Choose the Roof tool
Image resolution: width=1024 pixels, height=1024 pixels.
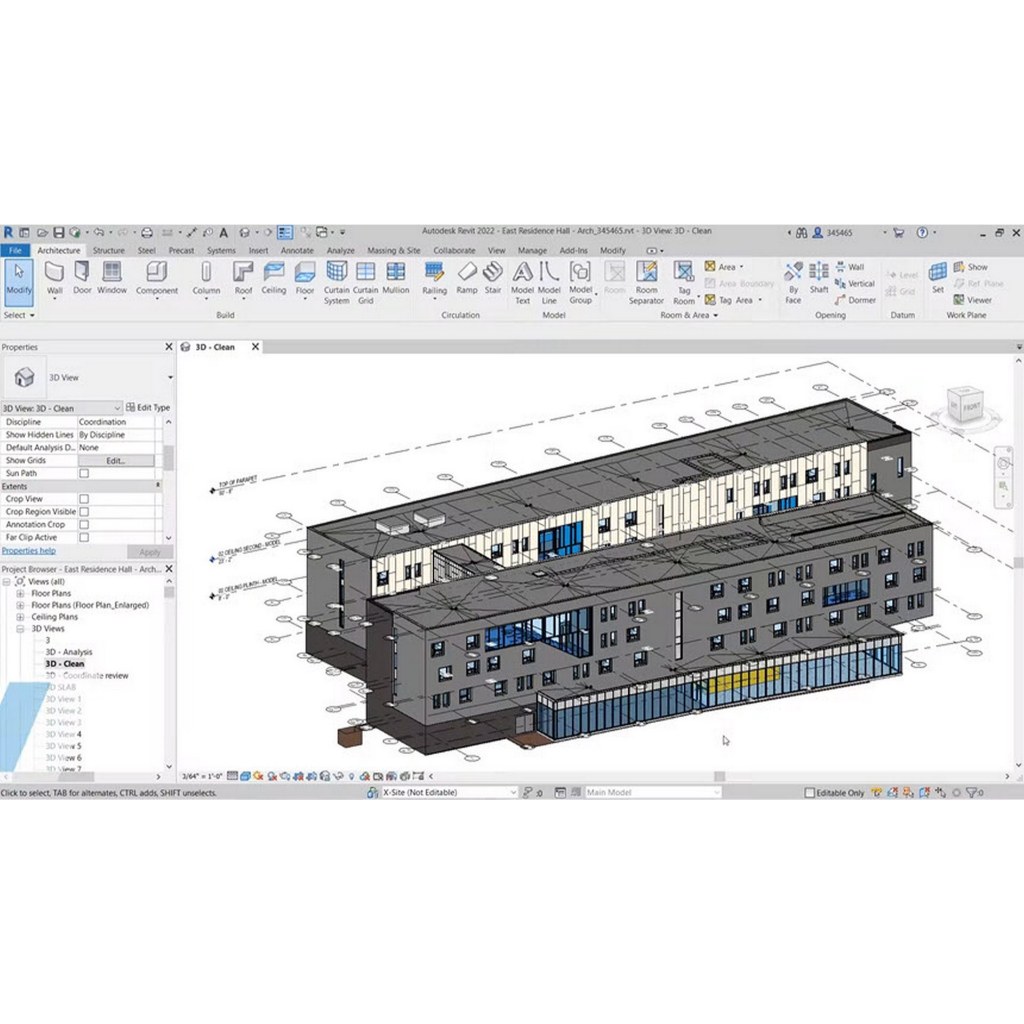(243, 276)
